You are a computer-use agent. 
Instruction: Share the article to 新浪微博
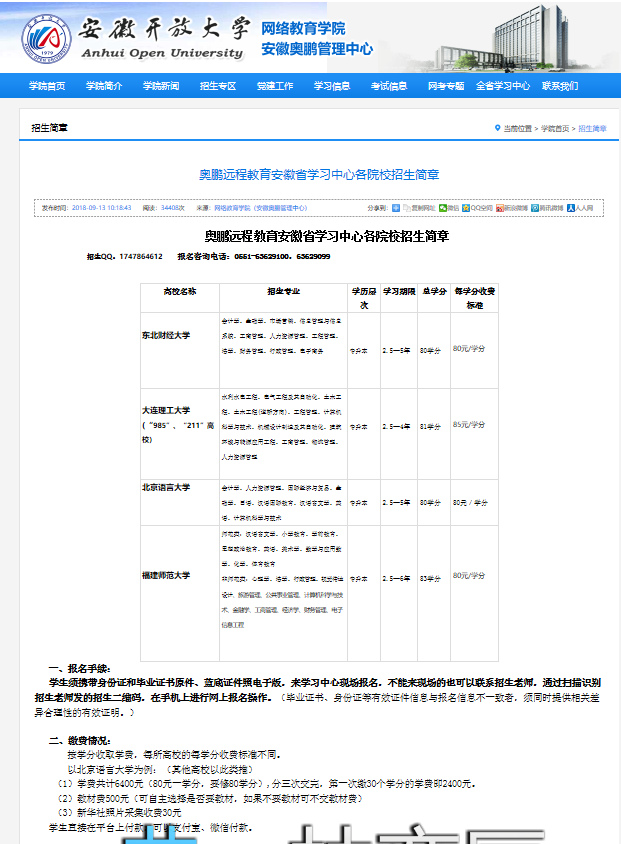click(512, 208)
